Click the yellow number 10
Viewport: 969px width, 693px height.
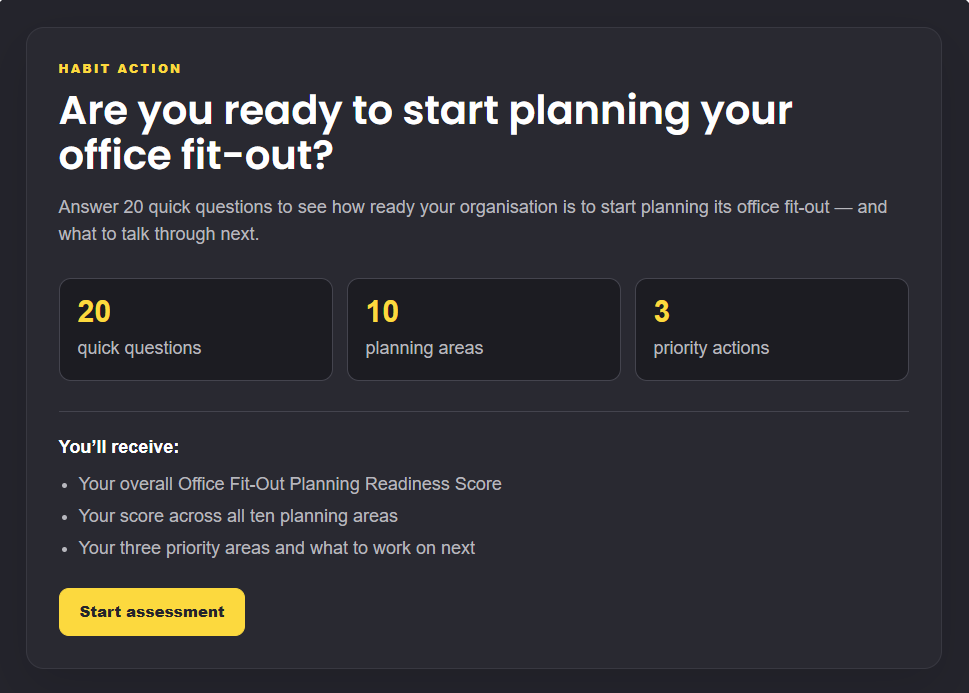click(382, 312)
